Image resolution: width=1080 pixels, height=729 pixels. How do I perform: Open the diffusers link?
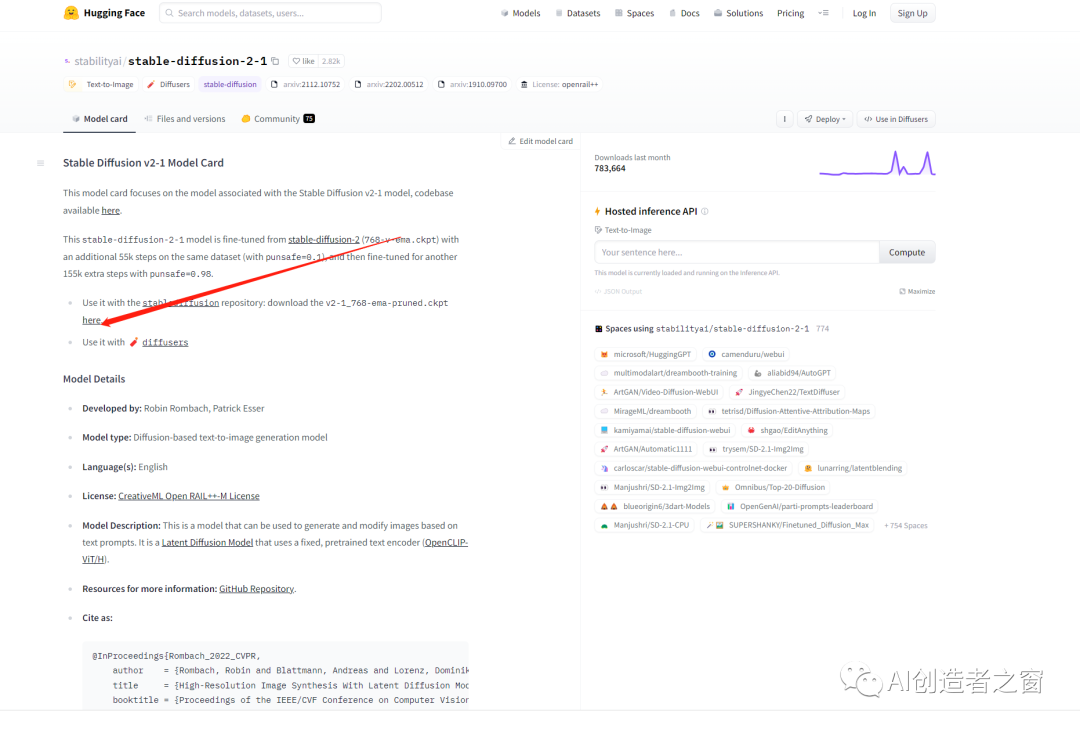165,342
